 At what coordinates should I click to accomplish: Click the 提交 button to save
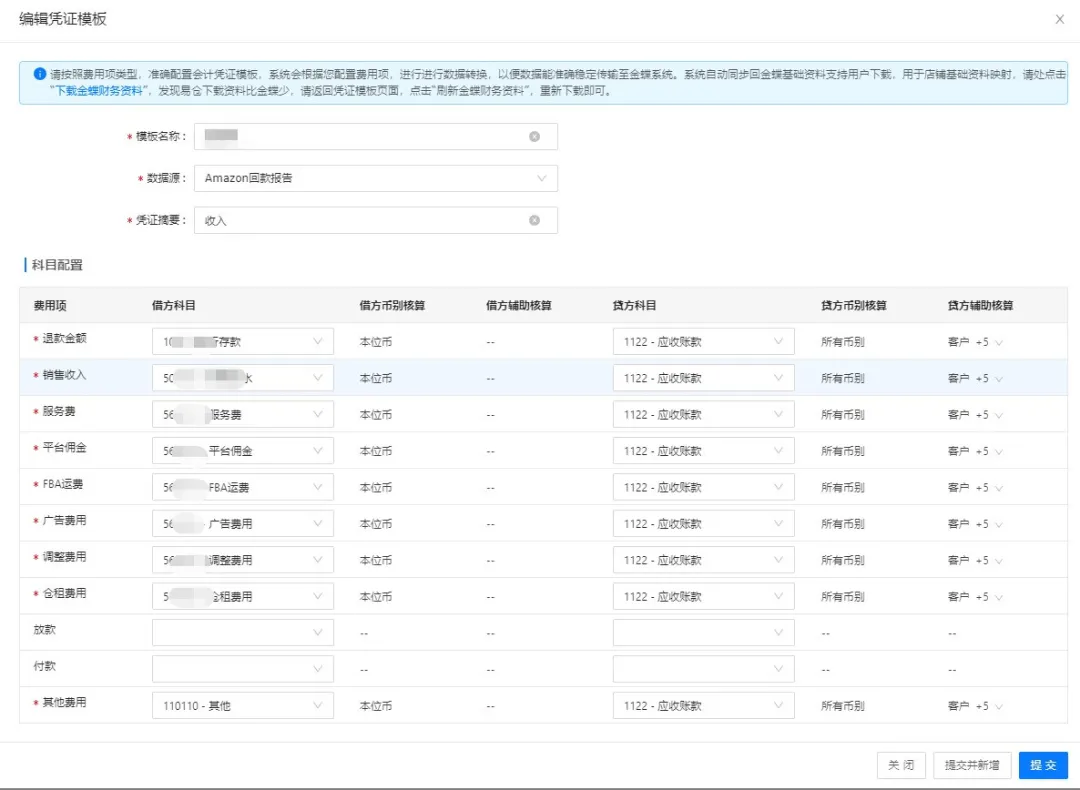click(1043, 765)
